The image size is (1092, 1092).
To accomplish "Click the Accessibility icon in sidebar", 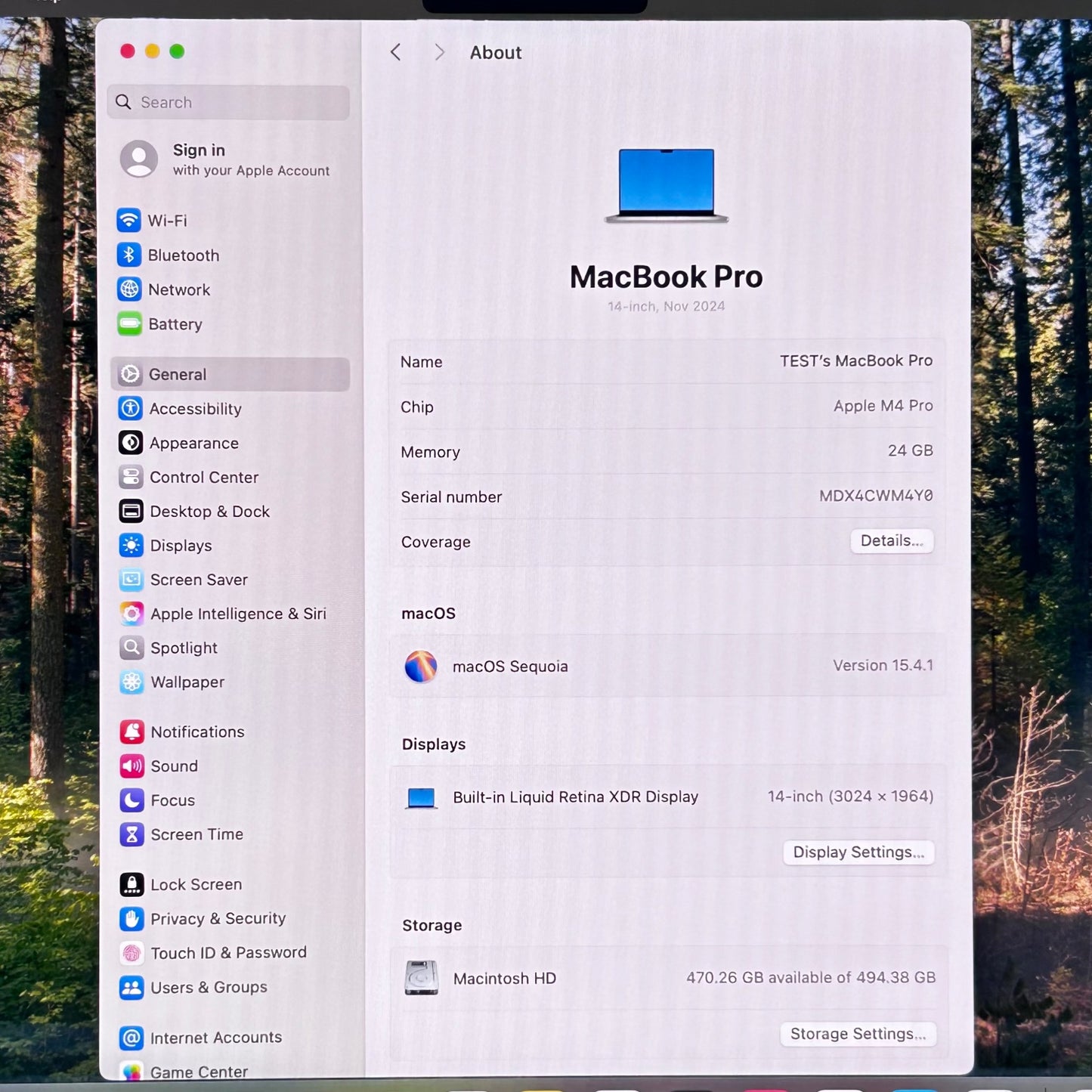I will tap(131, 409).
